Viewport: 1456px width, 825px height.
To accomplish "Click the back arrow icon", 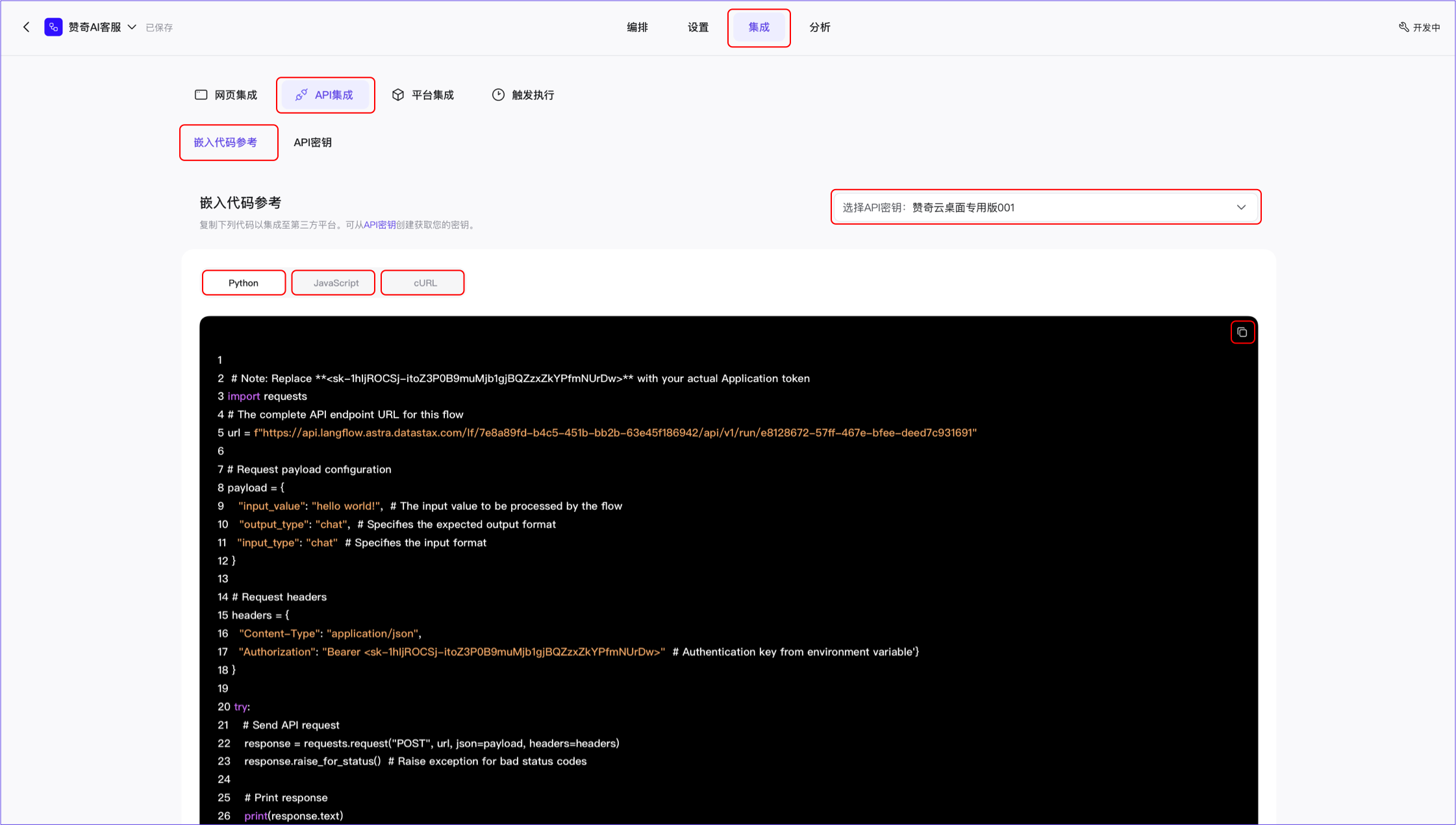I will (27, 27).
